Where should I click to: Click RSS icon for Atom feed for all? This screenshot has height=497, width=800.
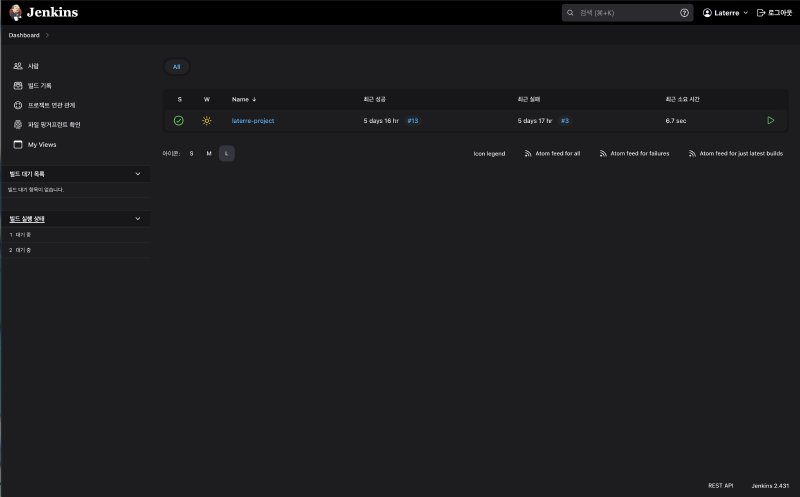click(x=528, y=154)
